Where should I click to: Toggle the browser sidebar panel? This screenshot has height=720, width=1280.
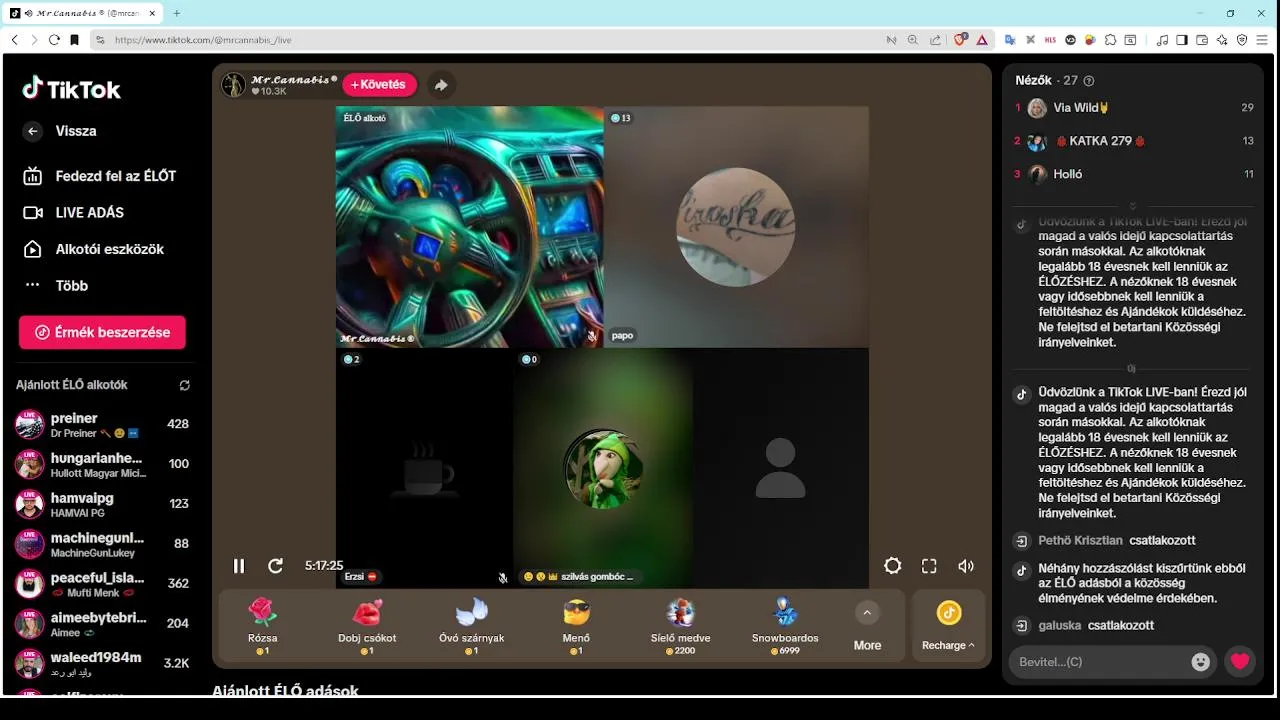coord(1182,40)
